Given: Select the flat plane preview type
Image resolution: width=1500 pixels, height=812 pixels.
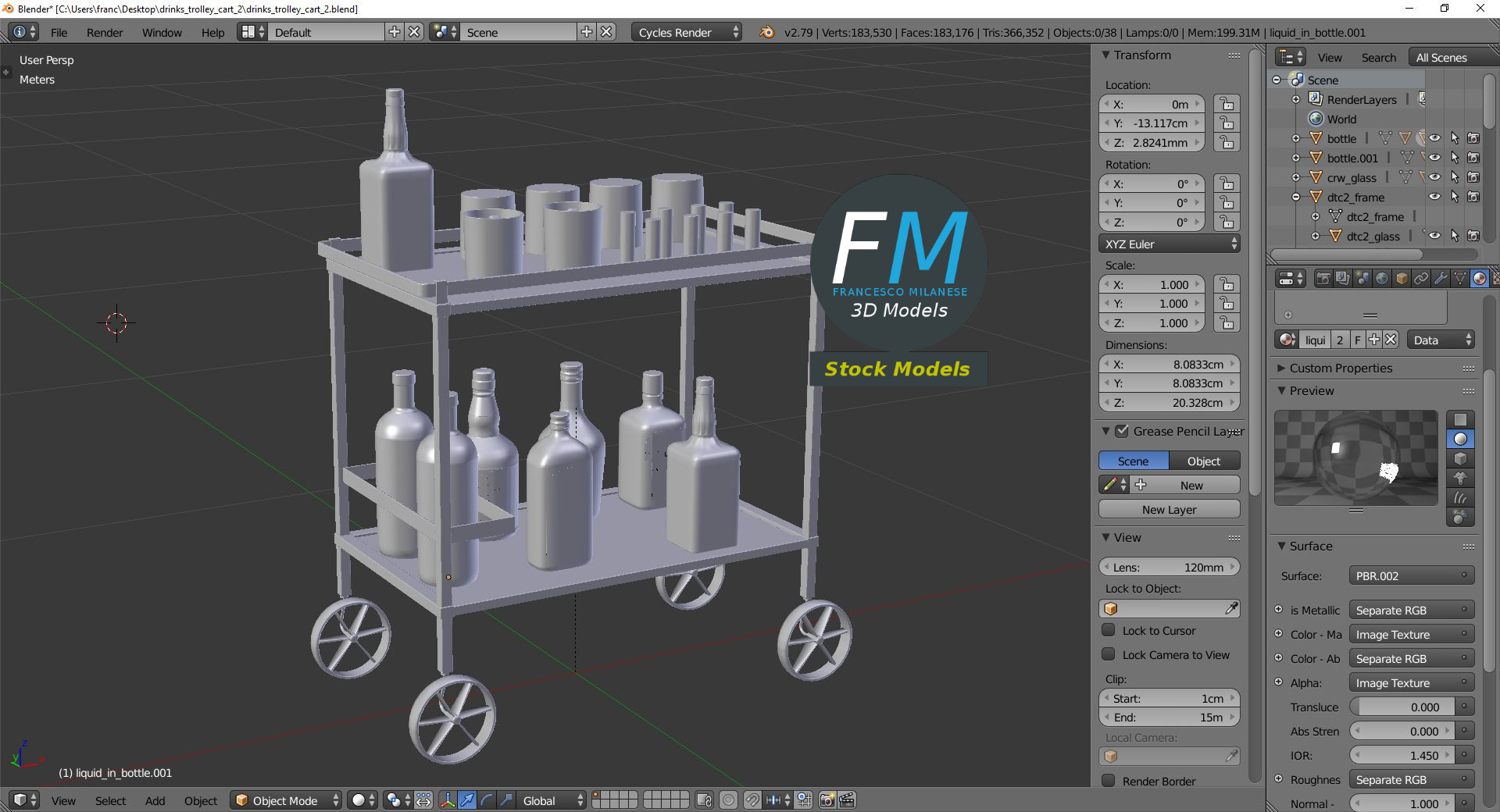Looking at the screenshot, I should point(1460,419).
